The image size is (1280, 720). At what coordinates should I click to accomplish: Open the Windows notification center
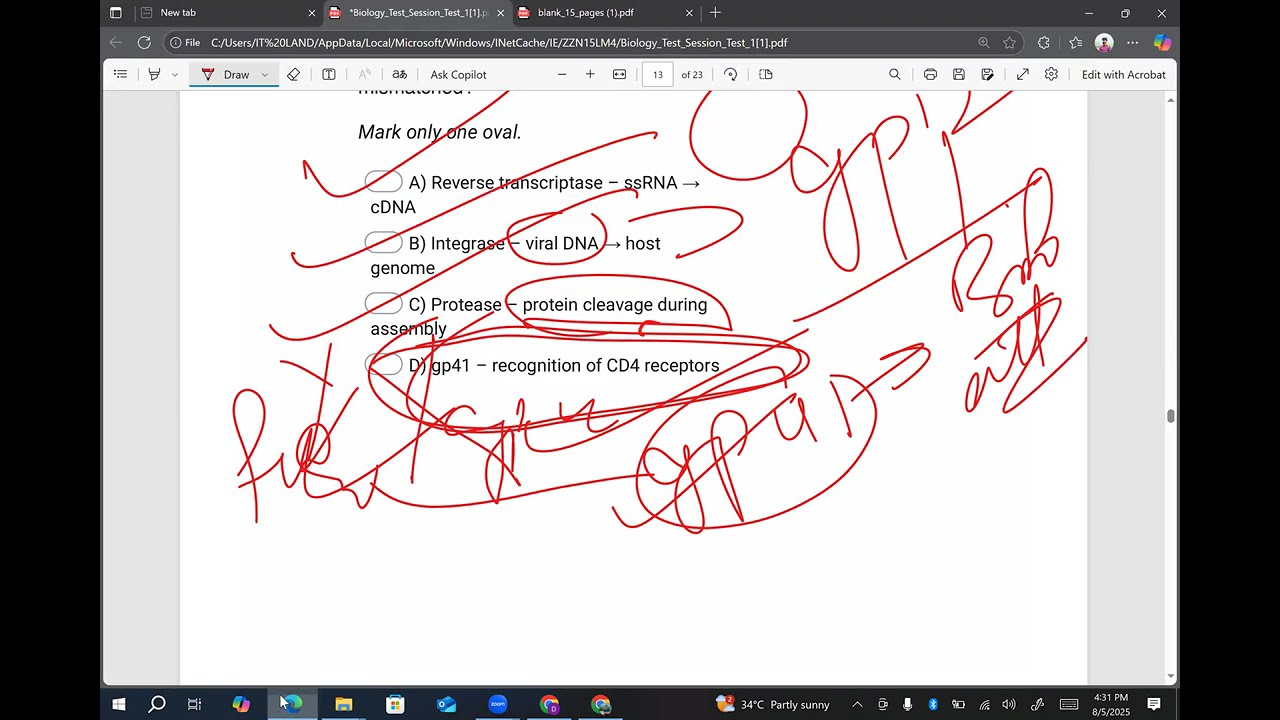1154,704
